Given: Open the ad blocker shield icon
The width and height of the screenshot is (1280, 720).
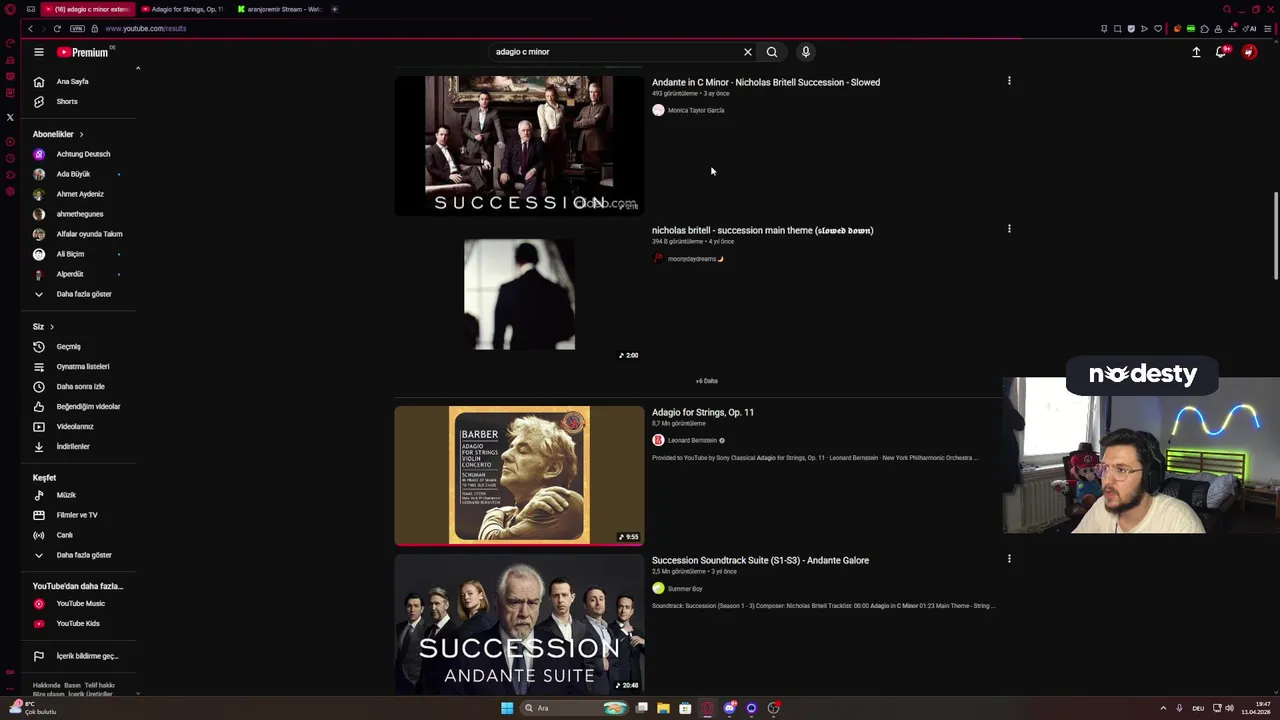Looking at the screenshot, I should 1131,28.
